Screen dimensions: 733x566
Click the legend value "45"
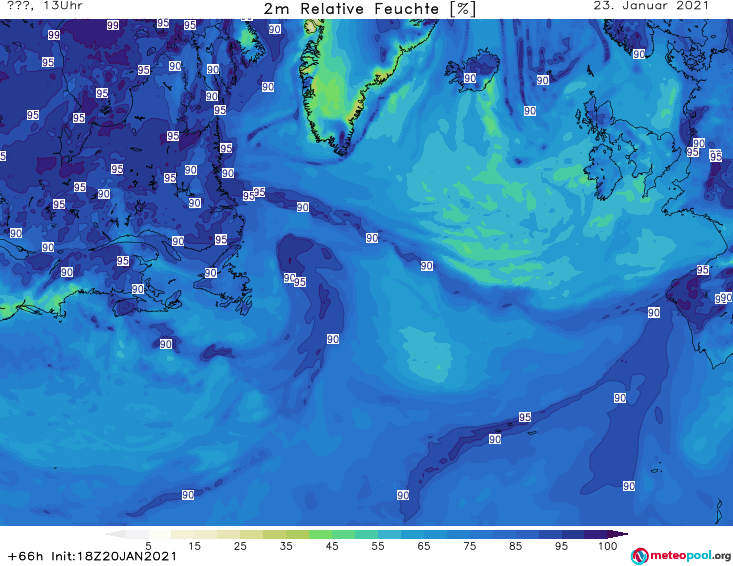pos(331,546)
